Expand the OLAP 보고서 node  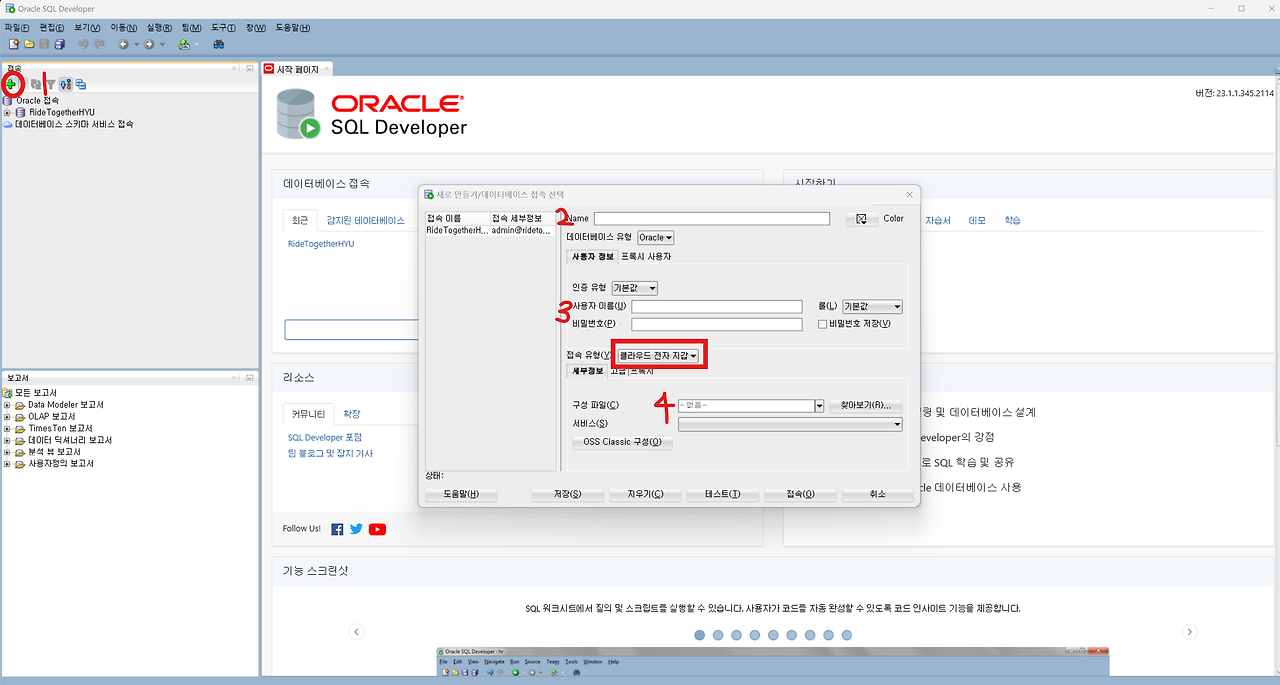[x=7, y=417]
